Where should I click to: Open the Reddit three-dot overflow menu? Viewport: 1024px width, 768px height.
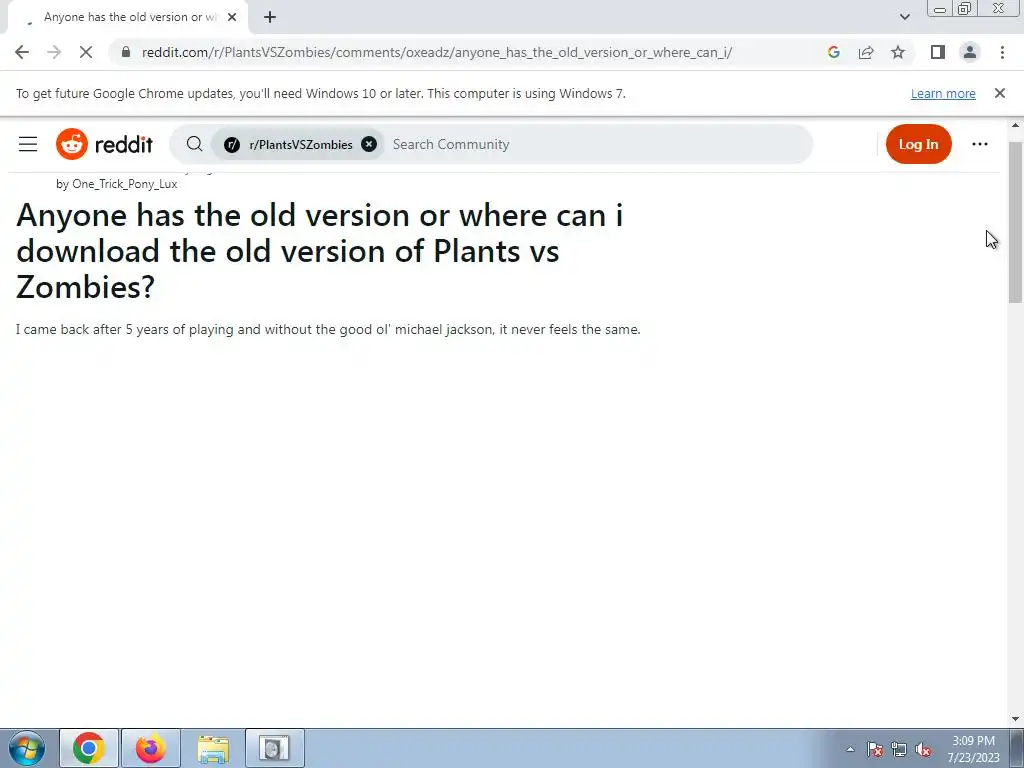tap(980, 144)
